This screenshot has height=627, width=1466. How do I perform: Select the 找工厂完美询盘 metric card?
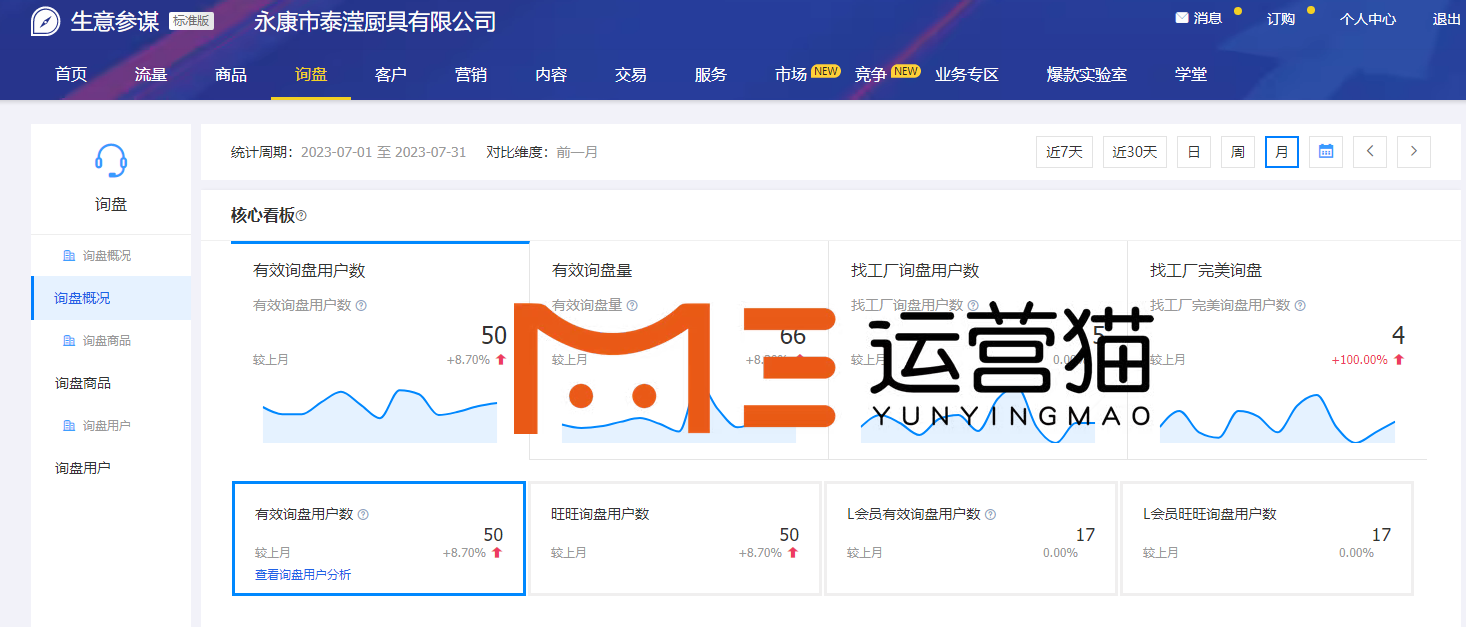pyautogui.click(x=1277, y=350)
